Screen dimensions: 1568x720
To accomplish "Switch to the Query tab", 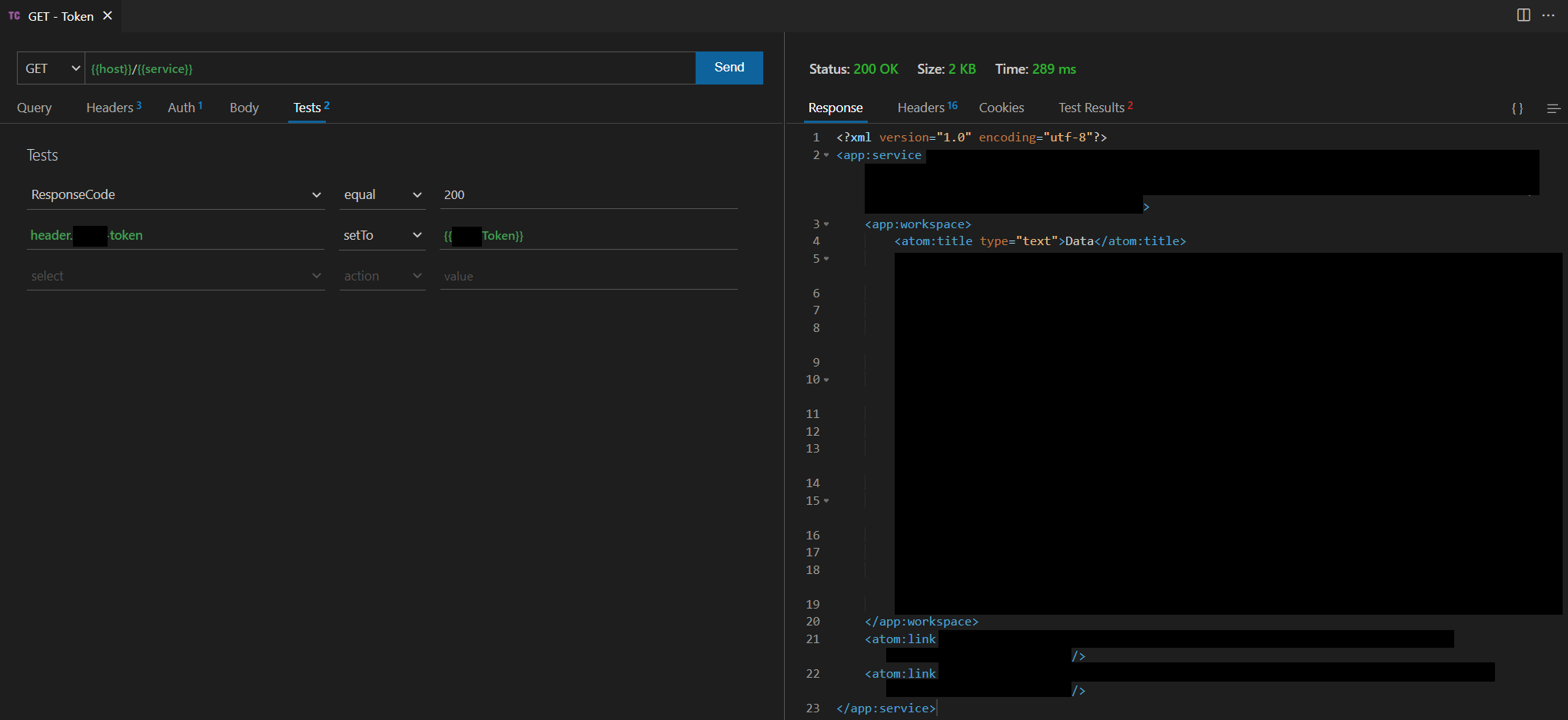I will click(34, 108).
